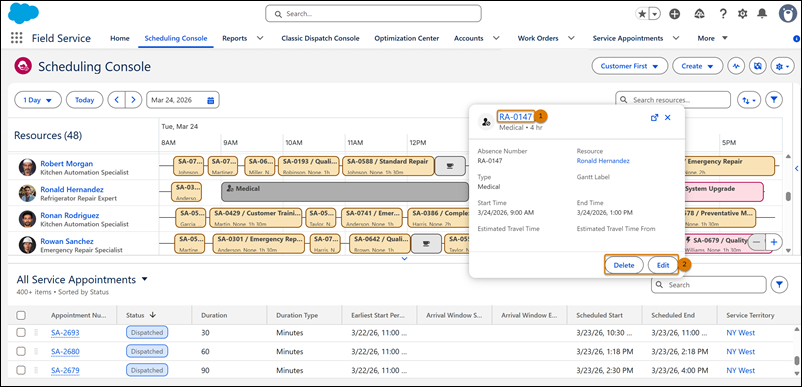Close the RA-0147 absence popup
This screenshot has height=387, width=802.
667,118
